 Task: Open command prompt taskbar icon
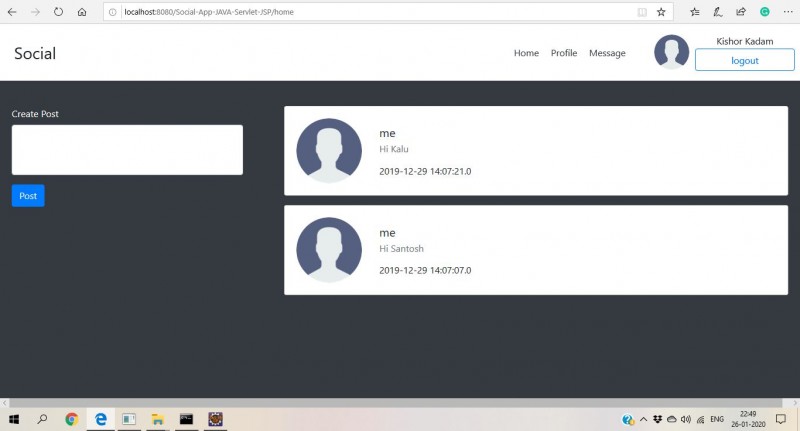click(x=186, y=419)
